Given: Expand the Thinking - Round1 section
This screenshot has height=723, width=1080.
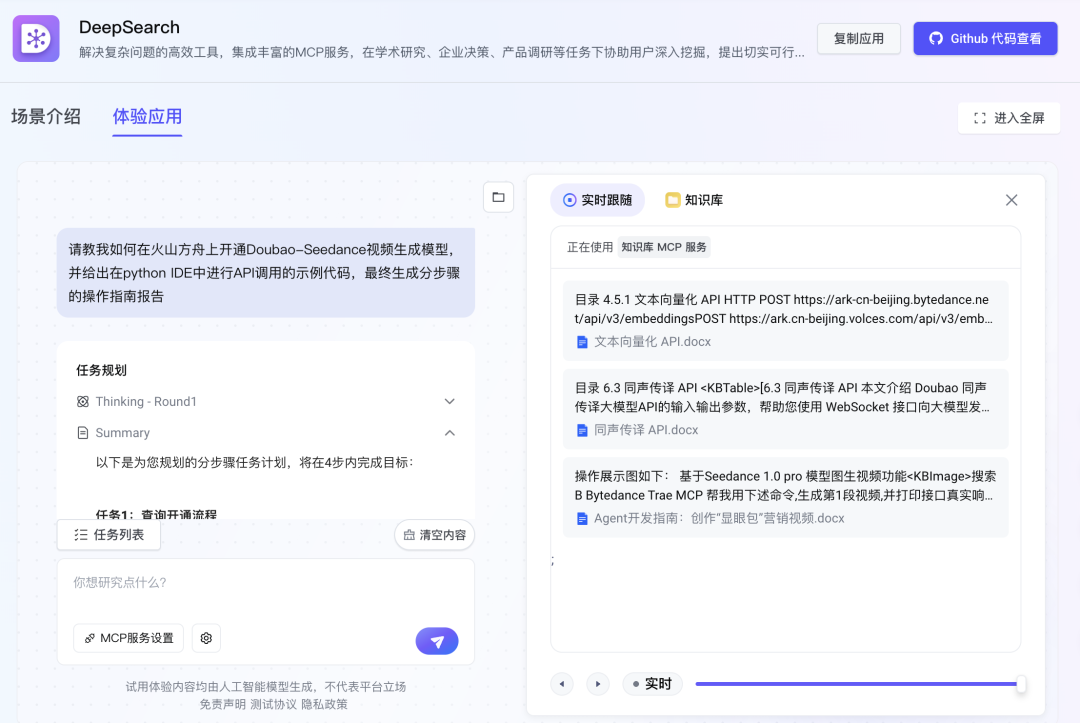Looking at the screenshot, I should coord(450,401).
